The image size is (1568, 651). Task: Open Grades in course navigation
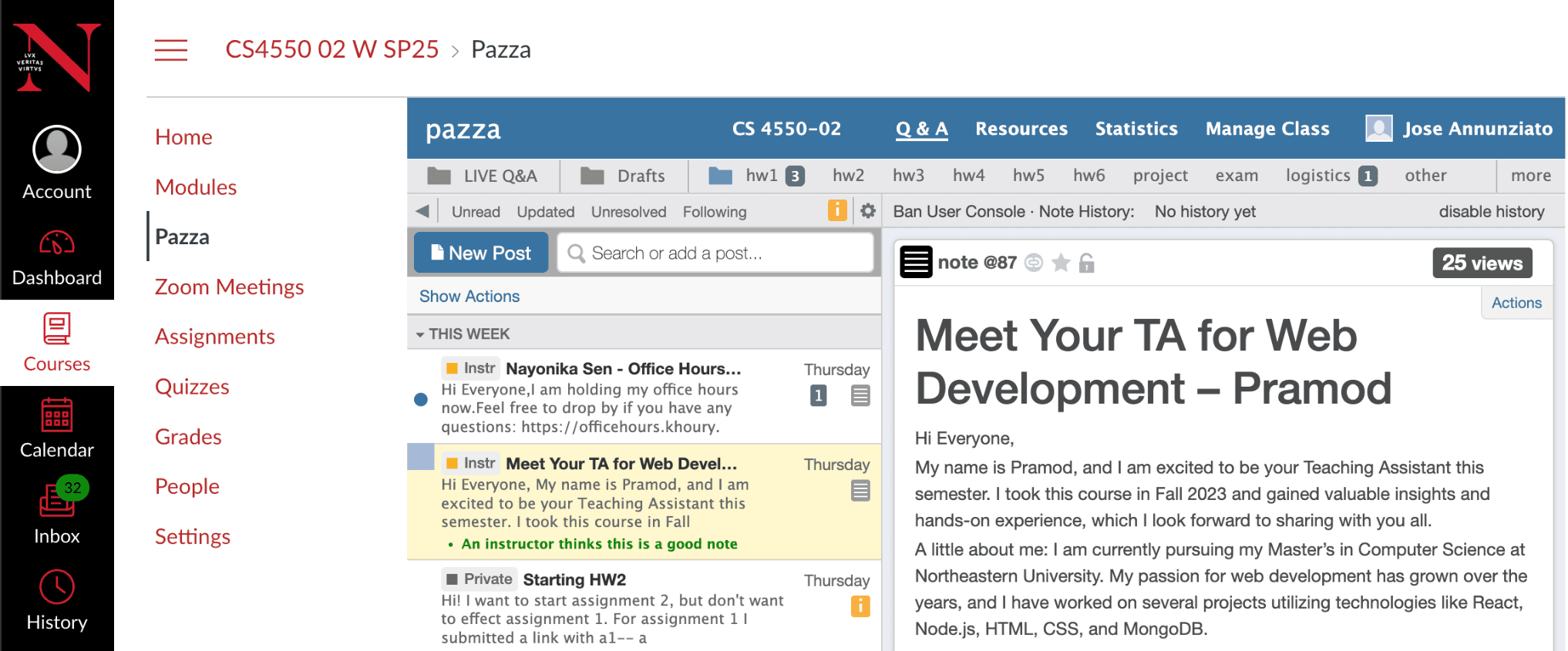pos(188,437)
